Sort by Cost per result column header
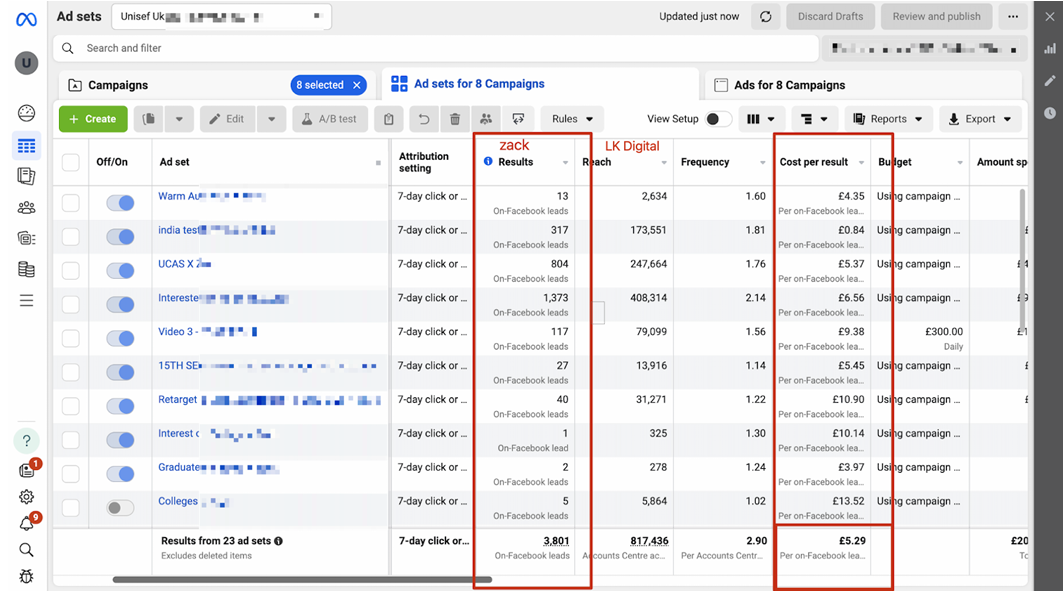The height and width of the screenshot is (591, 1063). (x=814, y=162)
